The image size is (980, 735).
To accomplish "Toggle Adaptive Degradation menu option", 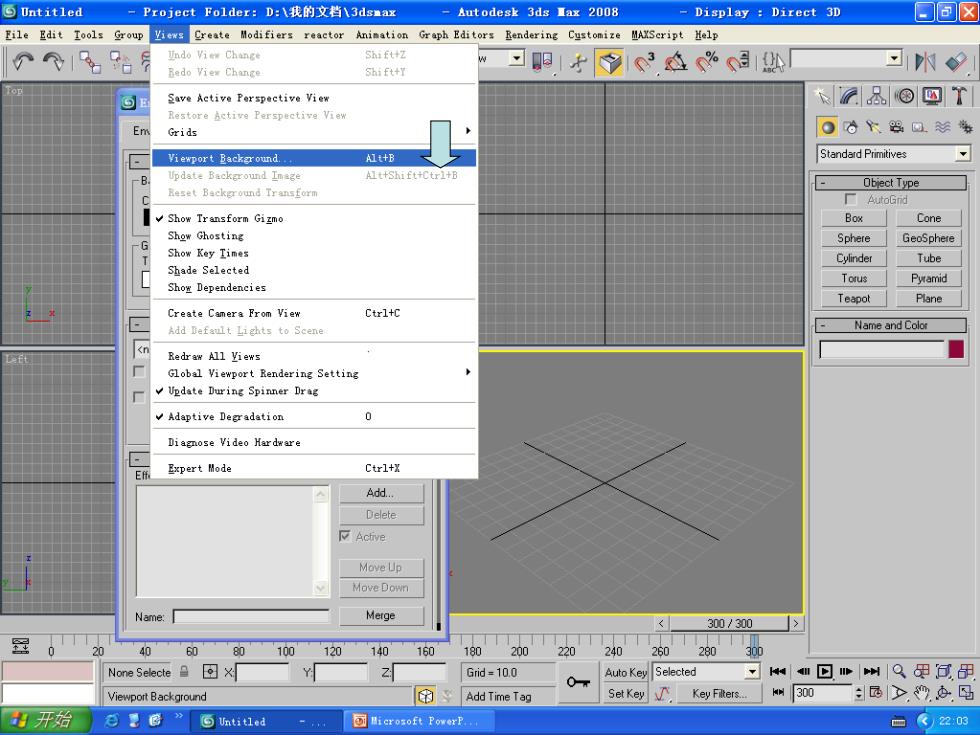I will [314, 416].
